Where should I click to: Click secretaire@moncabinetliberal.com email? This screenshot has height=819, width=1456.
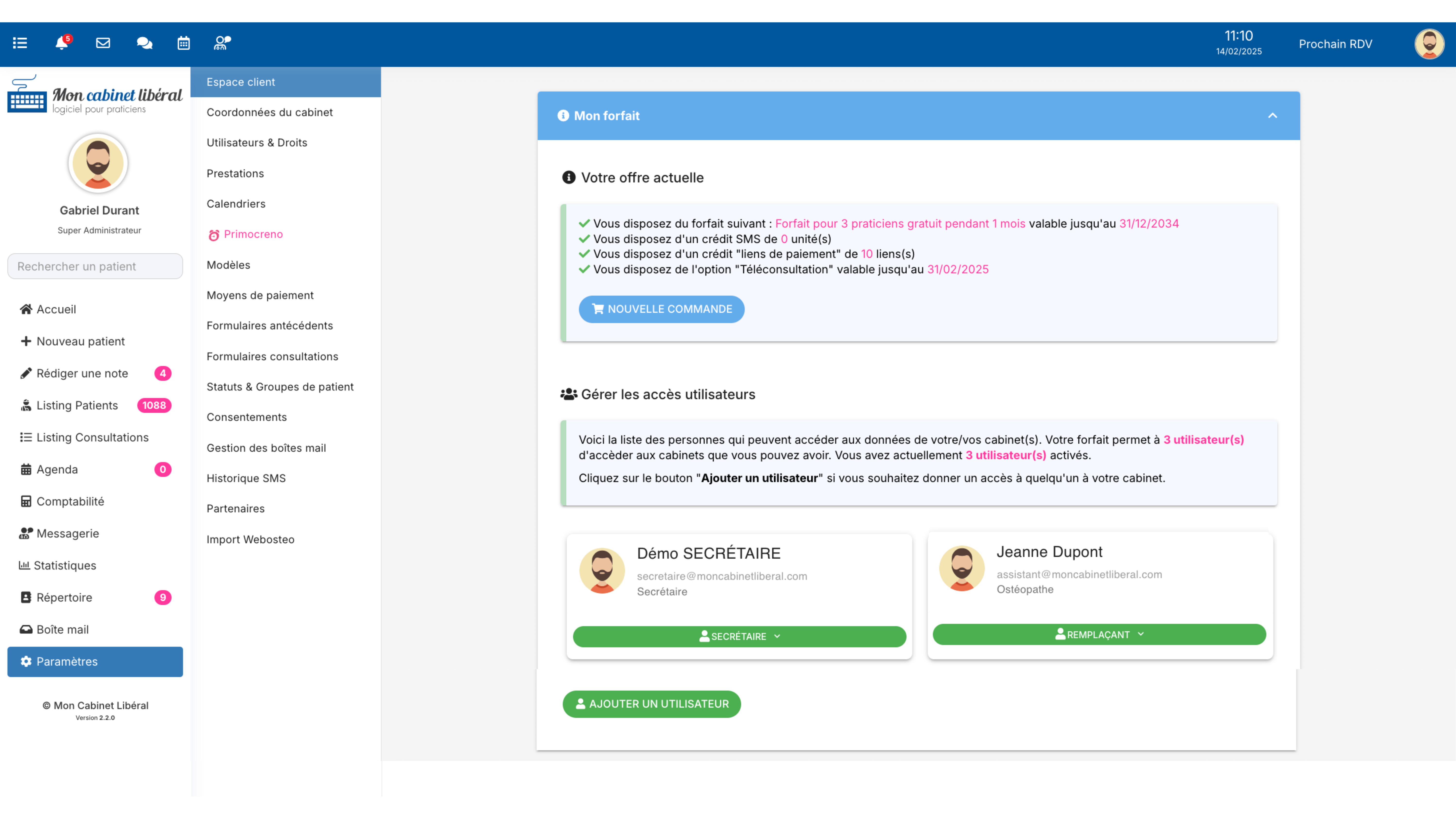coord(722,577)
